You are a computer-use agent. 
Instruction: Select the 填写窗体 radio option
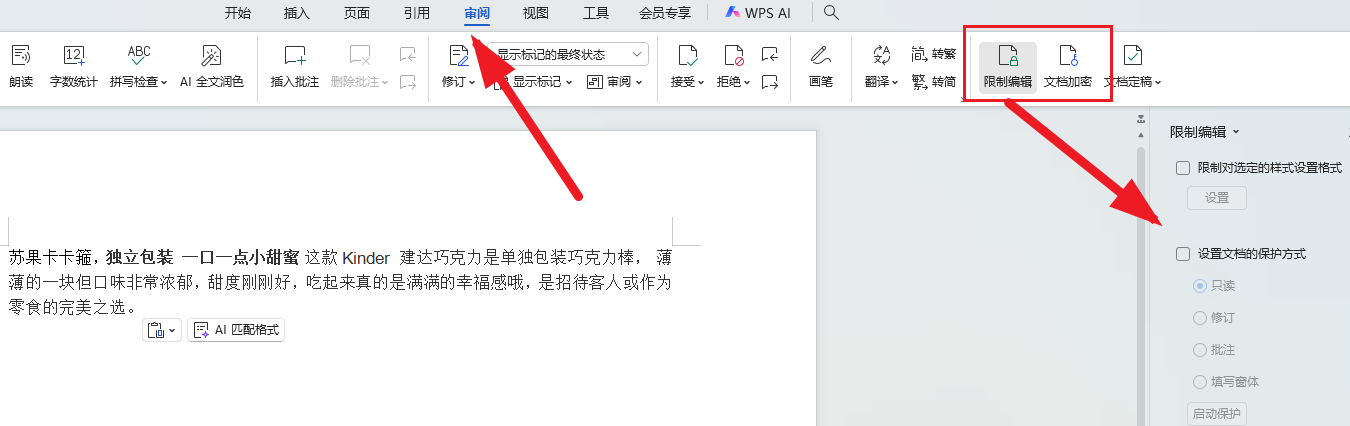[x=1200, y=382]
